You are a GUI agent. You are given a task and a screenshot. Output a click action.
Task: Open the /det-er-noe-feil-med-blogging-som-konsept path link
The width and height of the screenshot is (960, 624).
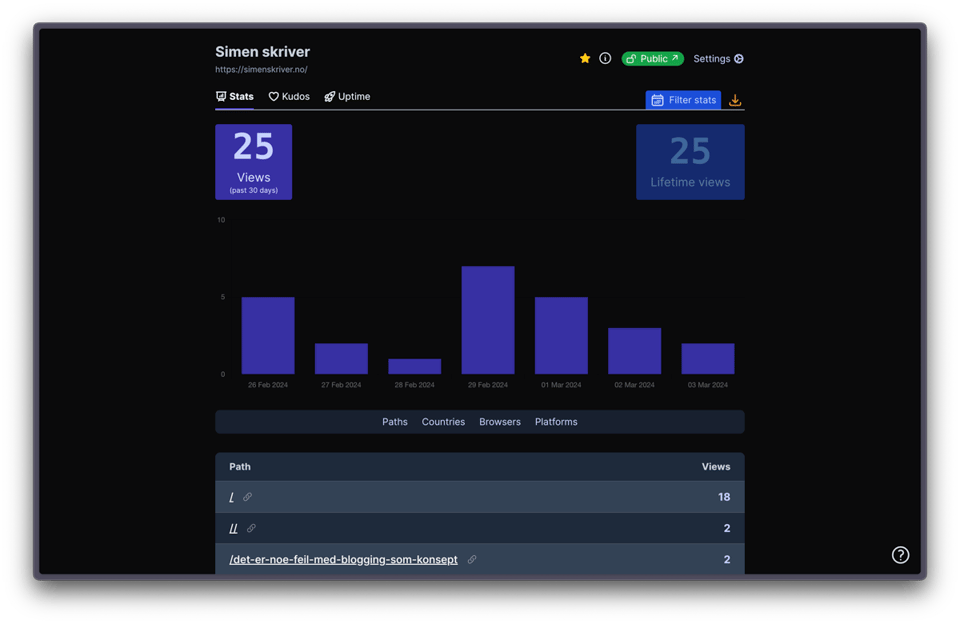pos(343,560)
